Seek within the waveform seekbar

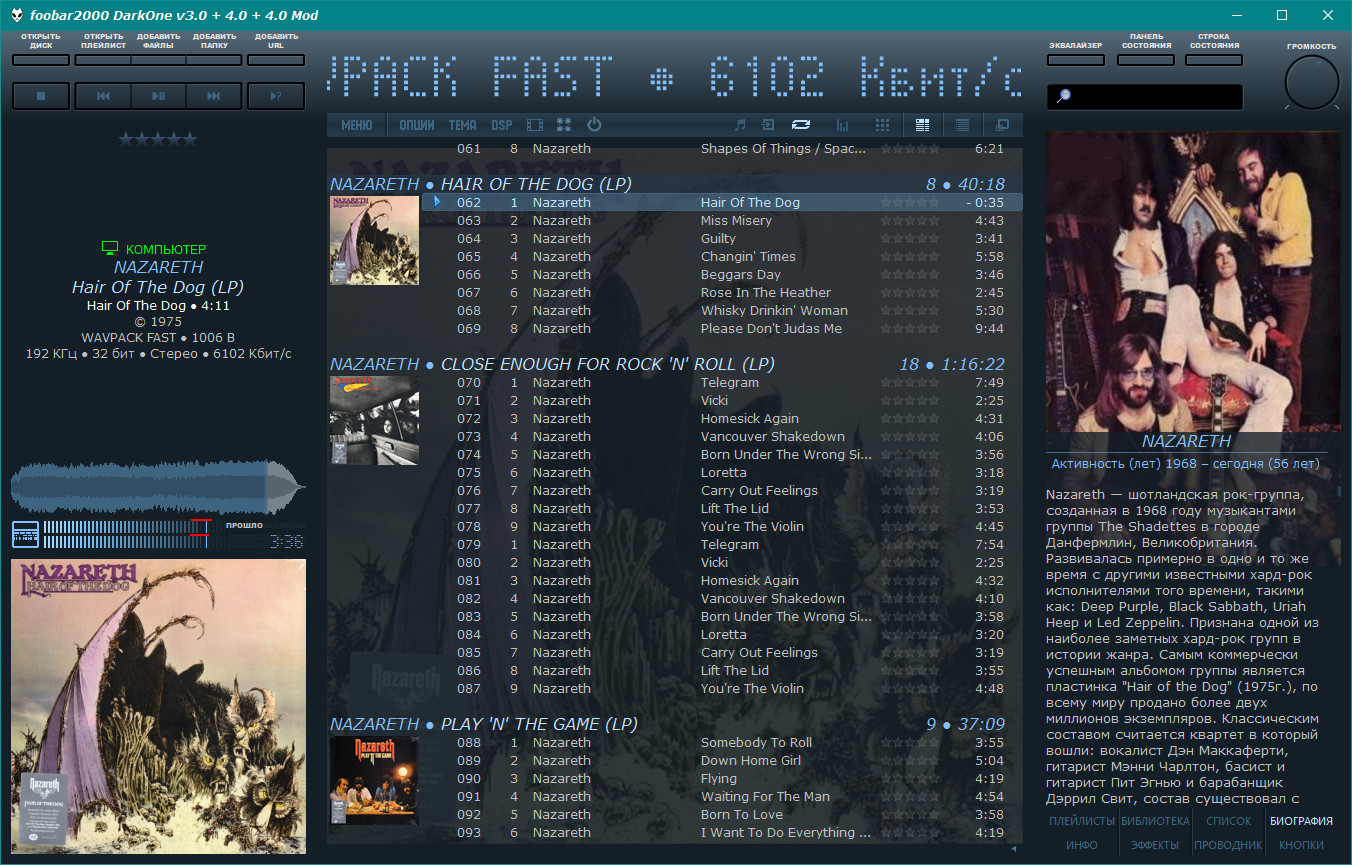[158, 489]
